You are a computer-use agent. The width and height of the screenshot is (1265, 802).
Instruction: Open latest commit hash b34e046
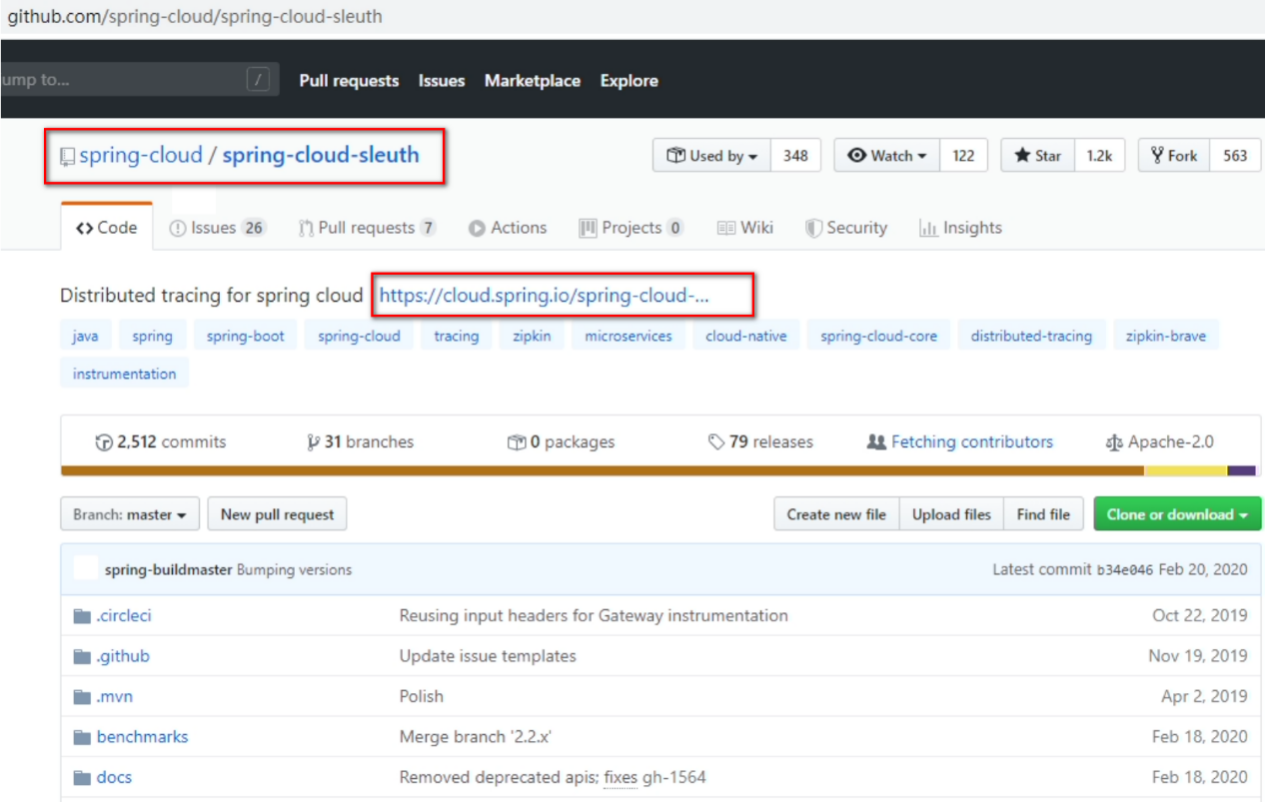(x=1125, y=570)
